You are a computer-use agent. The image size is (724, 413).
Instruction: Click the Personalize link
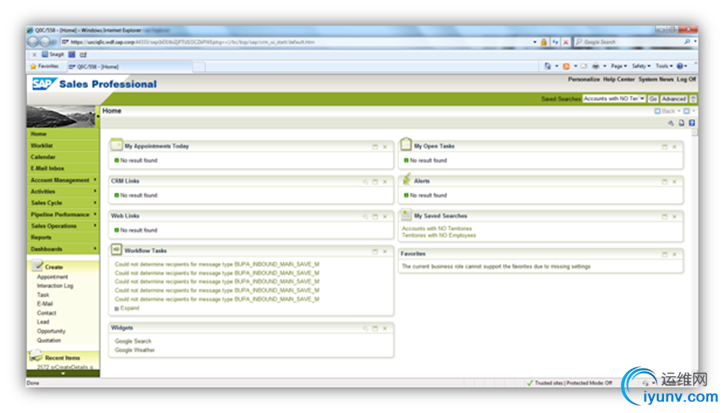(584, 79)
